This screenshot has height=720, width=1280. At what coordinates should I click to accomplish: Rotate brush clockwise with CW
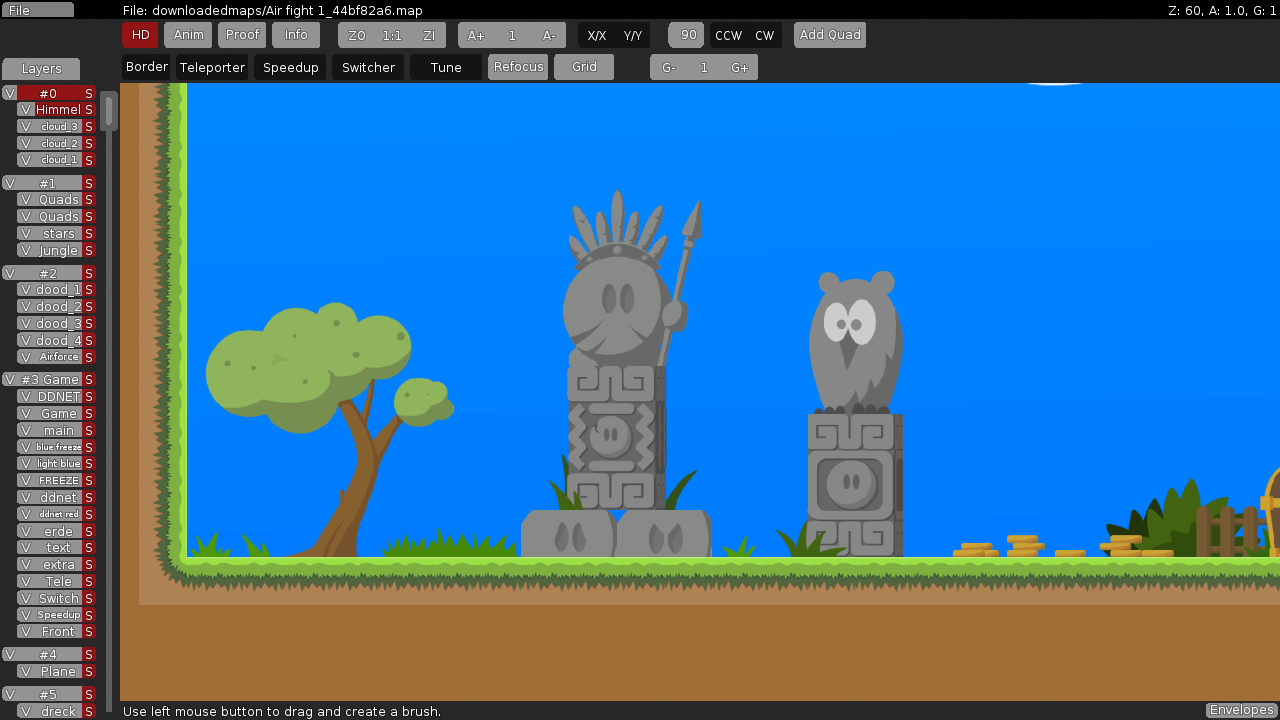pos(764,35)
